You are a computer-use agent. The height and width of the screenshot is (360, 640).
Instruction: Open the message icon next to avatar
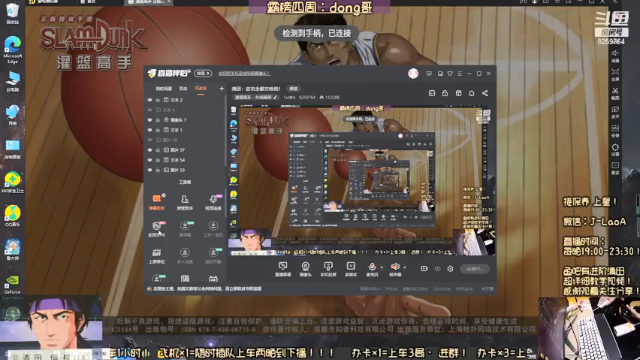pyautogui.click(x=429, y=73)
